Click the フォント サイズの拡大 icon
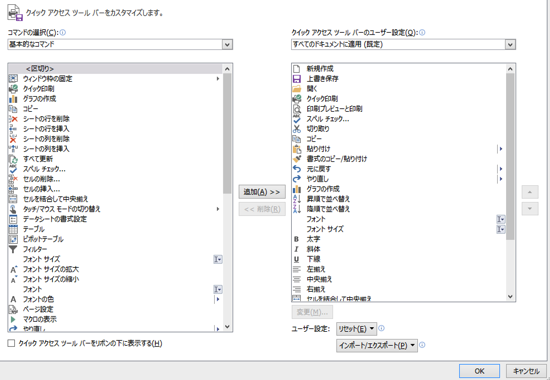Image resolution: width=550 pixels, height=380 pixels. 13,269
